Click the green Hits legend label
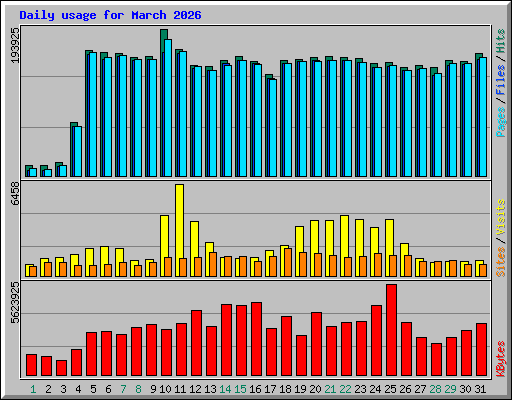This screenshot has width=512, height=400. (x=501, y=41)
